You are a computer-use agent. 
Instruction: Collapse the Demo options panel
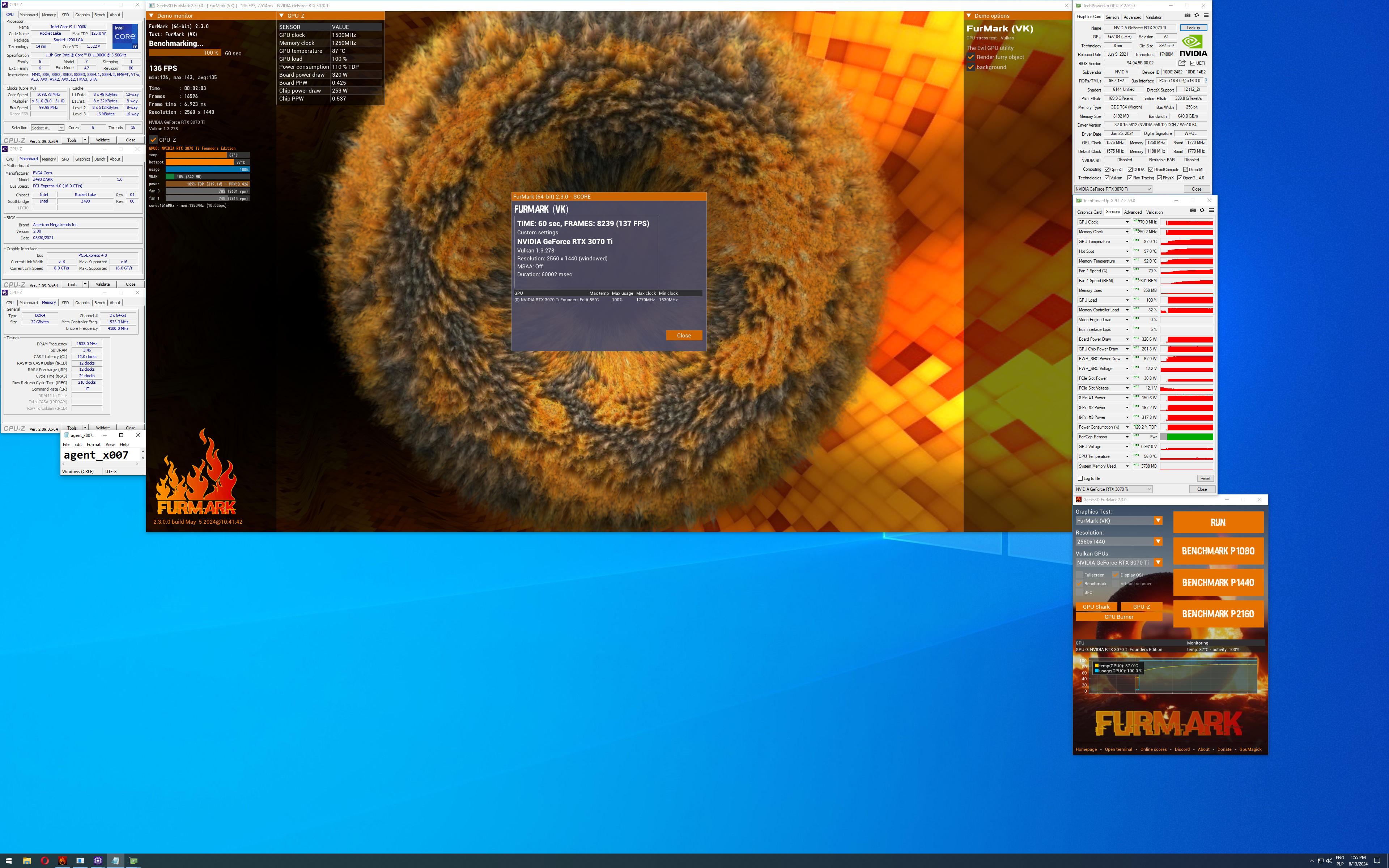click(x=969, y=16)
